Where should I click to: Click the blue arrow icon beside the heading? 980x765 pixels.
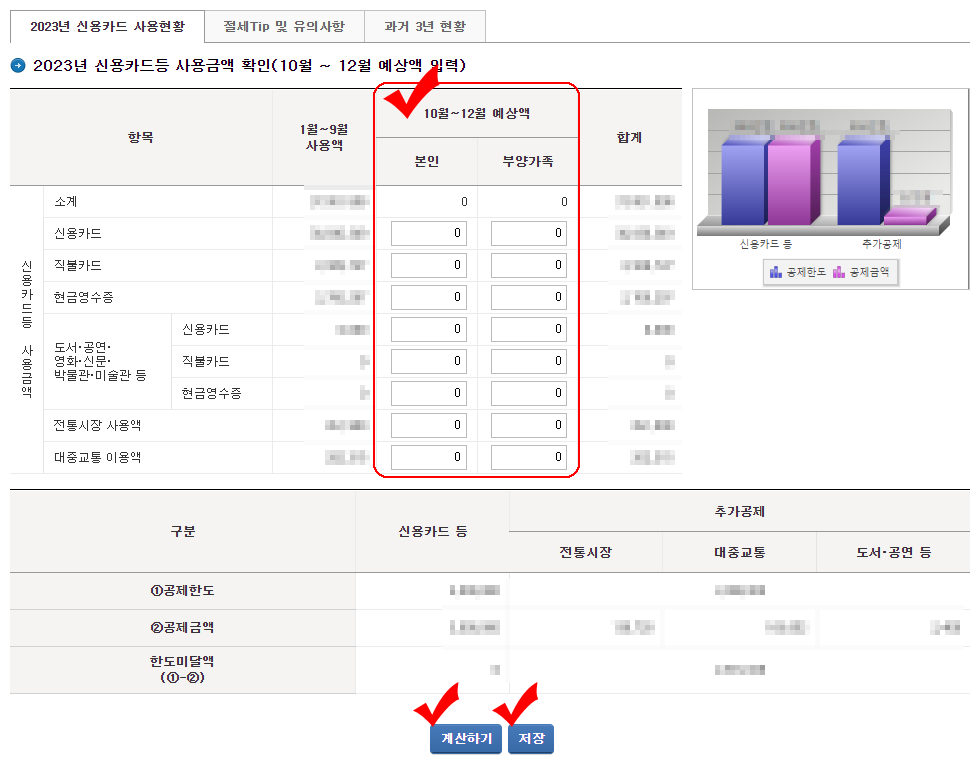coord(15,58)
